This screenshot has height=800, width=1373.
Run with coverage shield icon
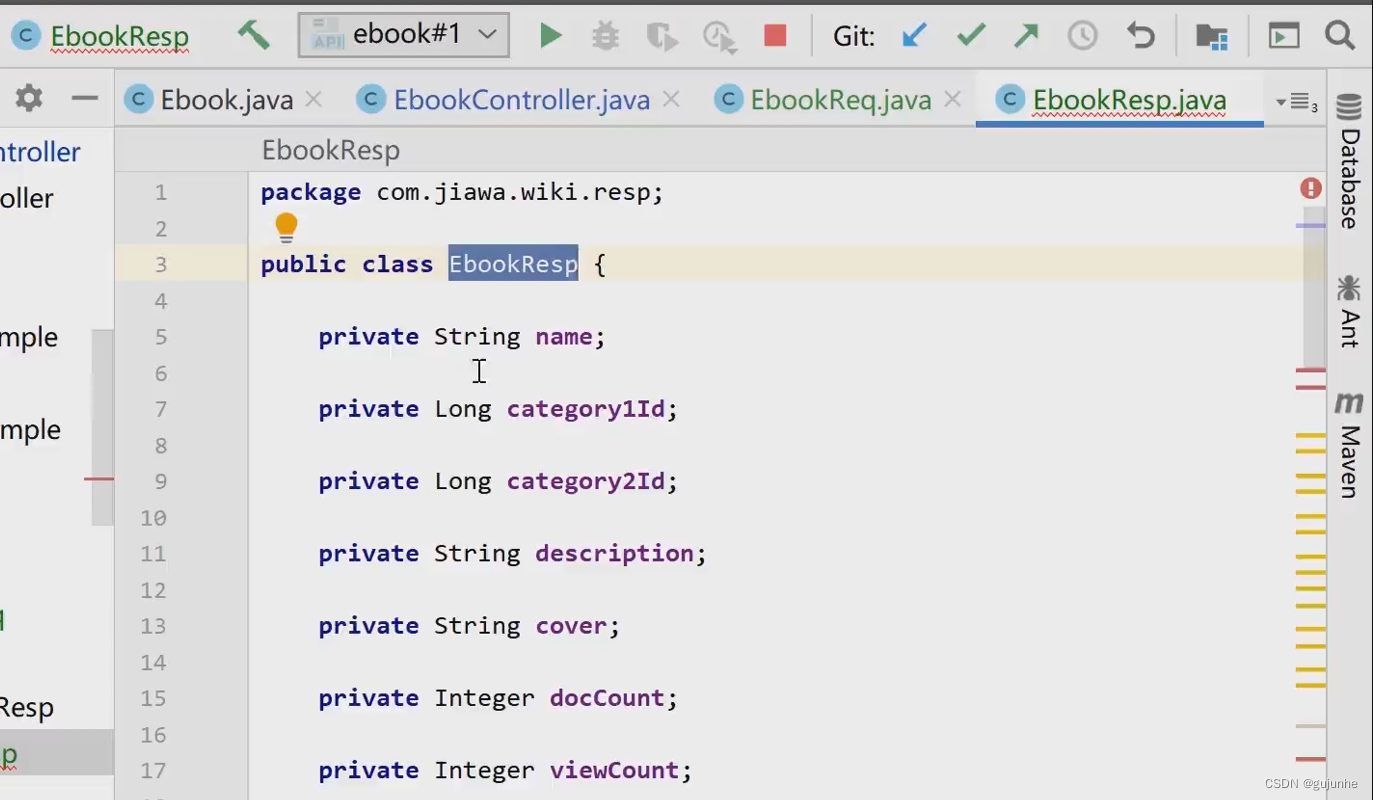tap(661, 37)
